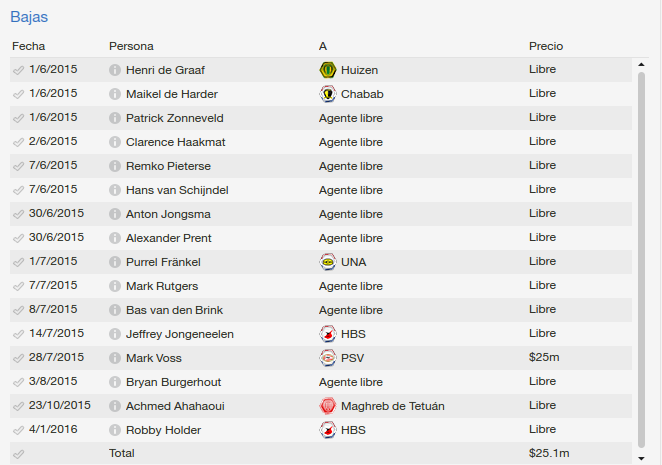
Task: Click the scrollbar down arrow
Action: 641,458
